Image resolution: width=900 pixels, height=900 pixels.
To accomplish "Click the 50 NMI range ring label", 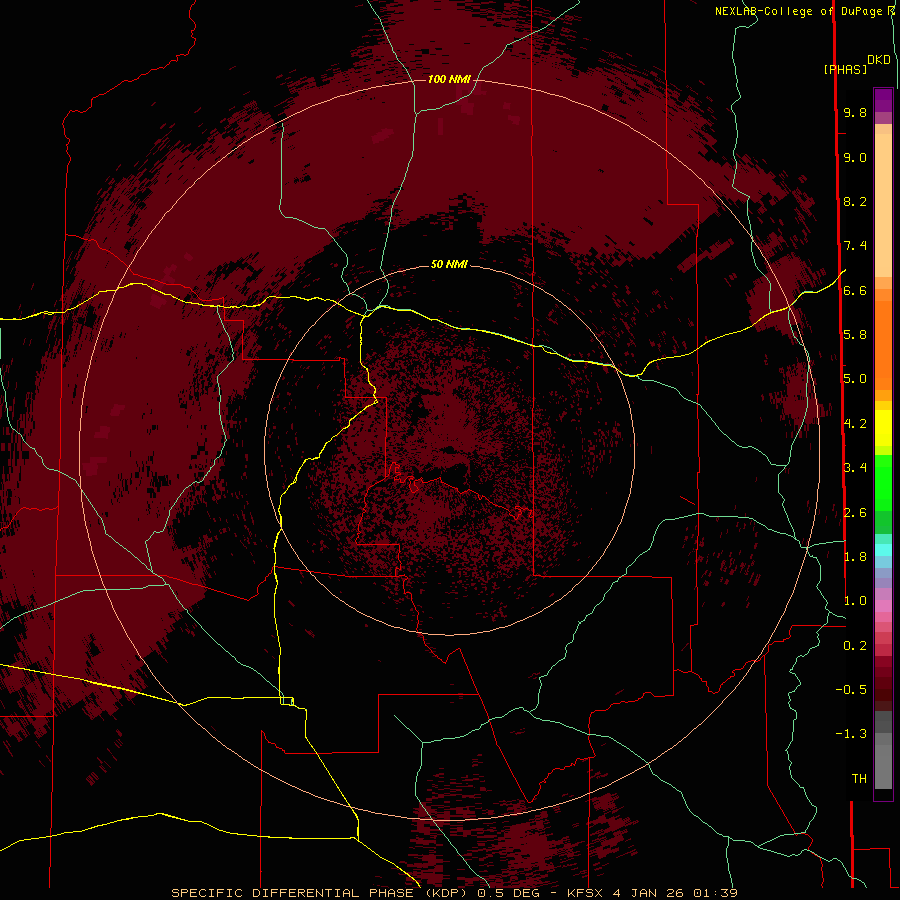I will (x=449, y=264).
